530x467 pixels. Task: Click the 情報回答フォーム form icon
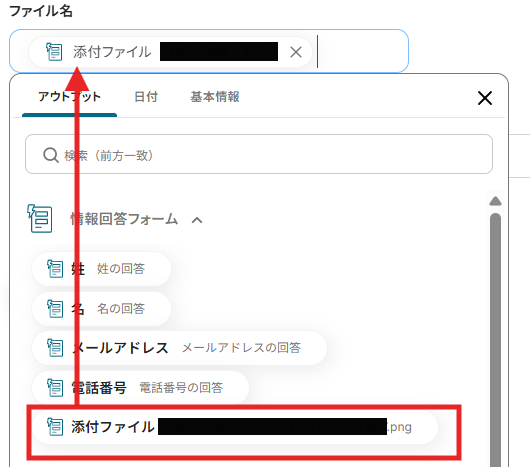click(40, 219)
